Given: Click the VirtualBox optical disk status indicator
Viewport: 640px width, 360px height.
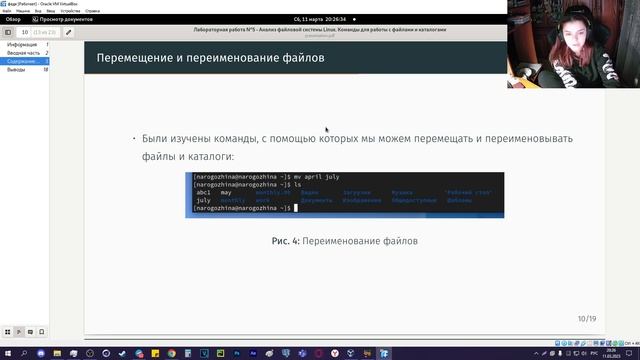Looking at the screenshot, I should [x=564, y=343].
